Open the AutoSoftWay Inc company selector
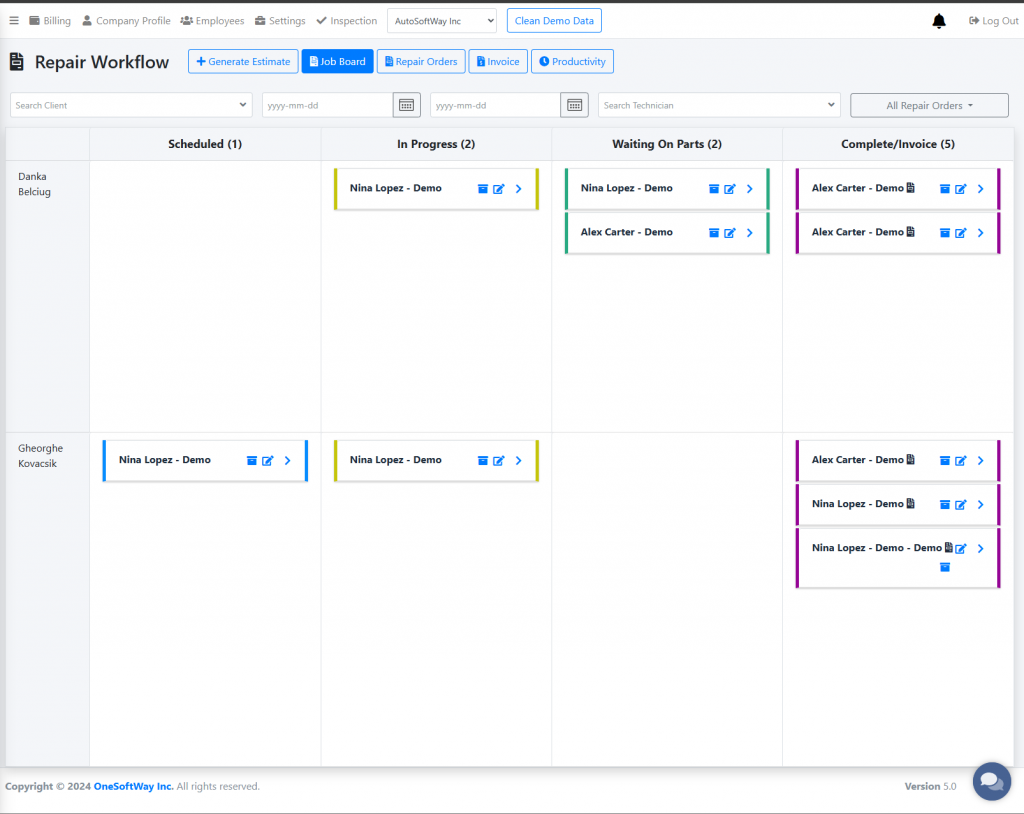1024x814 pixels. click(441, 21)
